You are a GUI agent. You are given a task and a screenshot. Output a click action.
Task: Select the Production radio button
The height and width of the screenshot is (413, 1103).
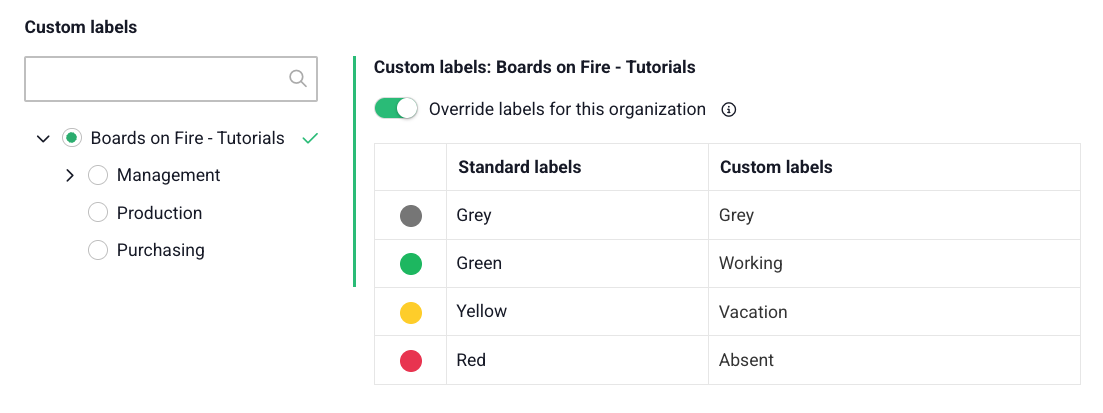click(98, 213)
